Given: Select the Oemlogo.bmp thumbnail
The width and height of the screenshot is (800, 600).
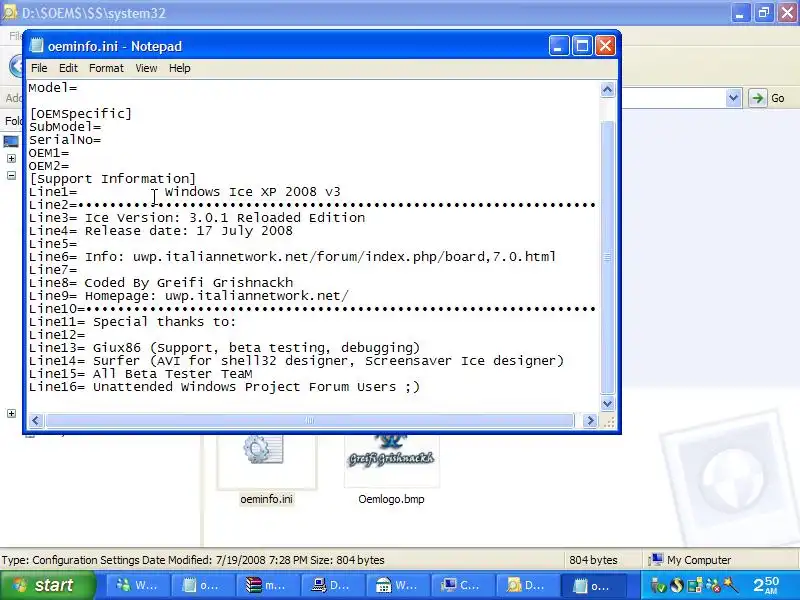Looking at the screenshot, I should pos(391,459).
